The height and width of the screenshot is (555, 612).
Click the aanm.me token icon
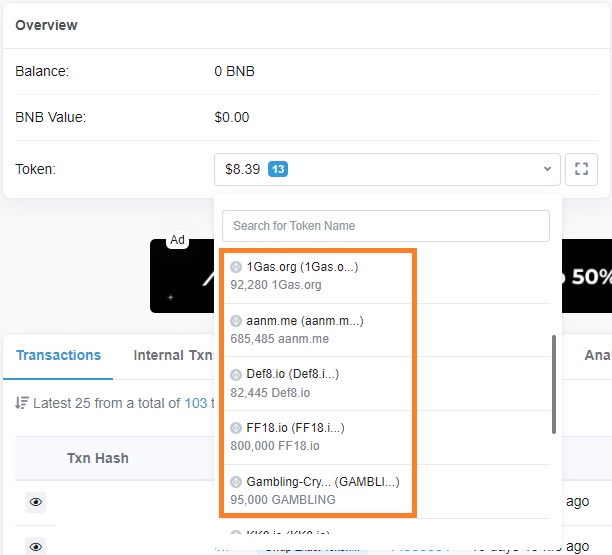(236, 321)
